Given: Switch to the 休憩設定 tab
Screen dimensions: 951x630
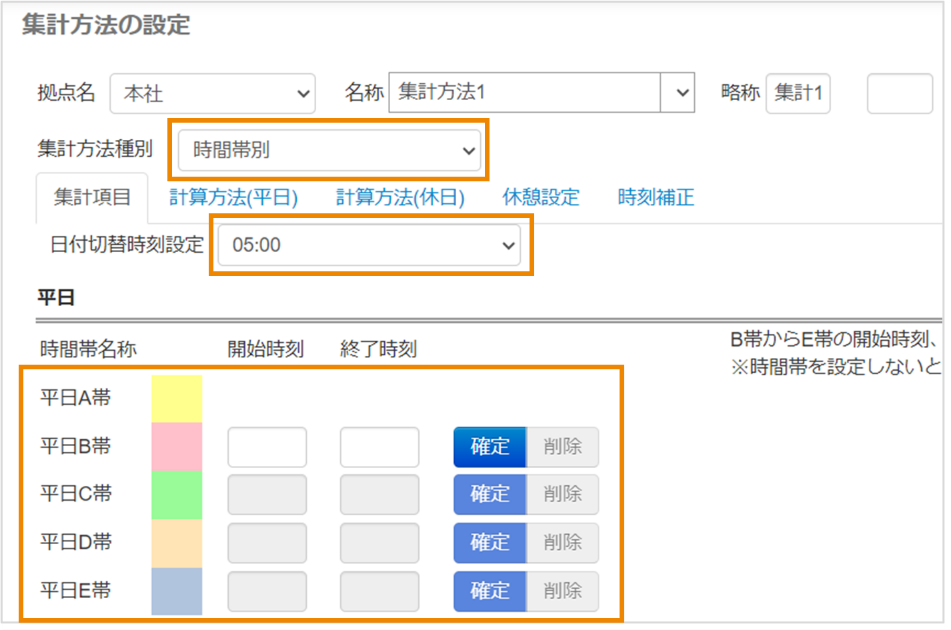Looking at the screenshot, I should point(541,197).
